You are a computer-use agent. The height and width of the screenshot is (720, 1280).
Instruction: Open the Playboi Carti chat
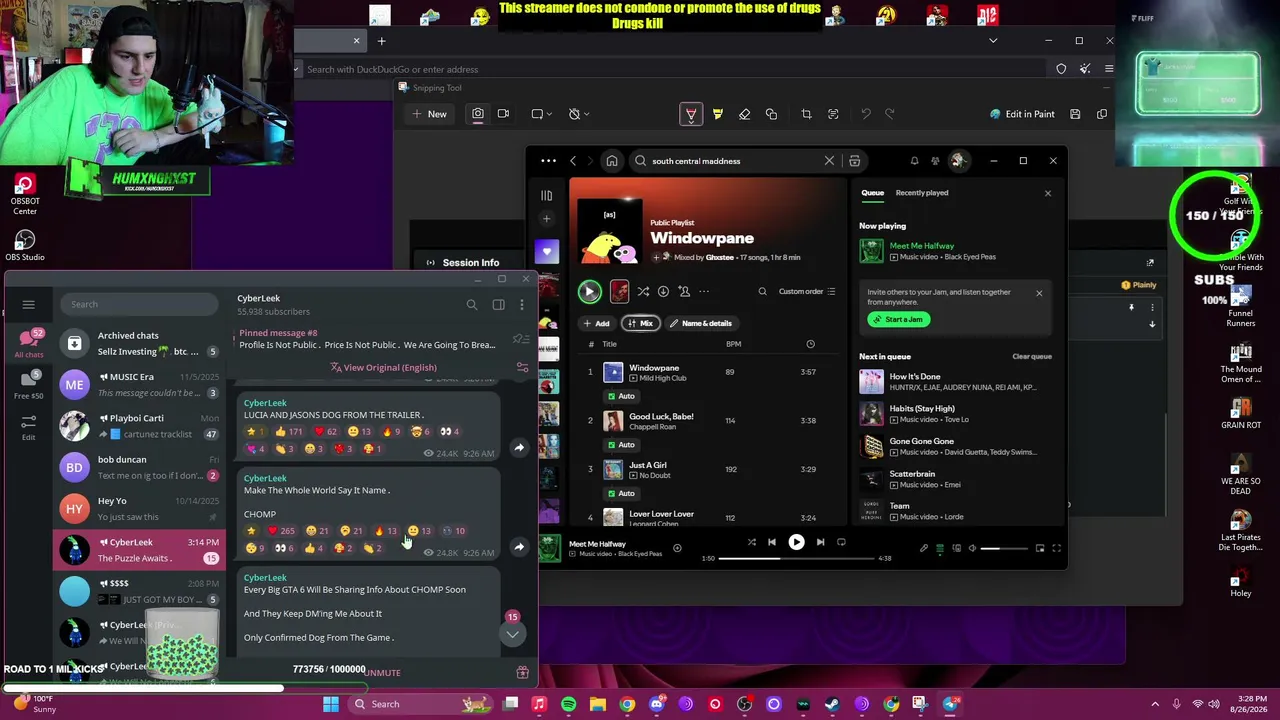(139, 426)
